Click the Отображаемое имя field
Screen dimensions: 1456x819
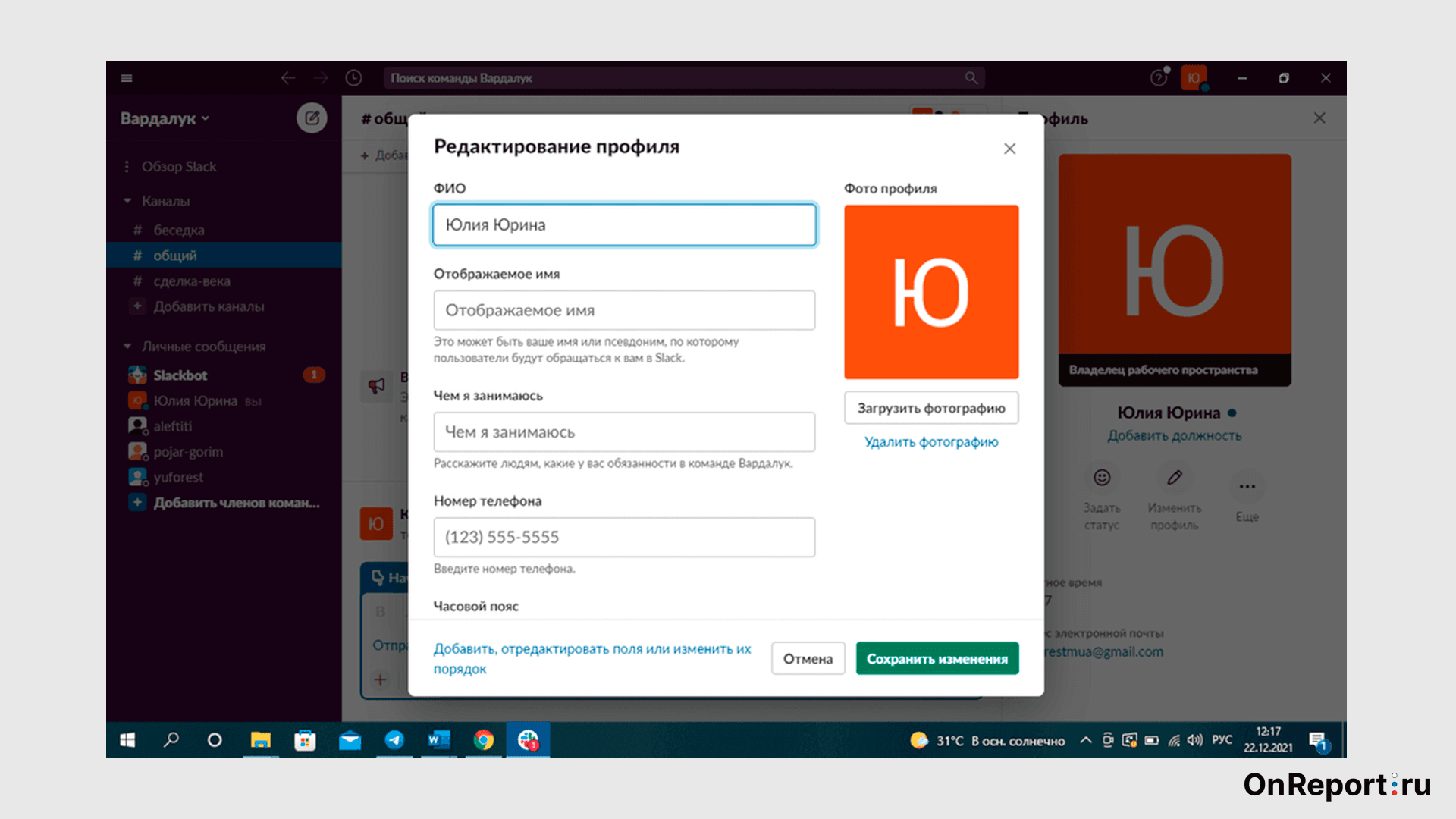click(624, 310)
